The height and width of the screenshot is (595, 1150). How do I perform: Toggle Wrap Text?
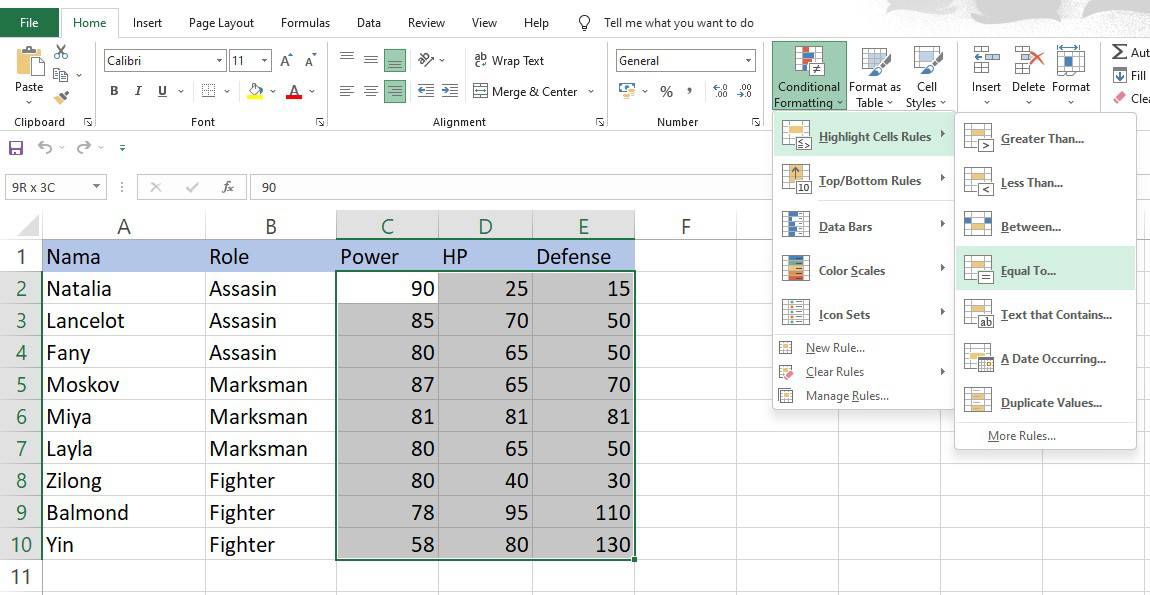pos(509,61)
